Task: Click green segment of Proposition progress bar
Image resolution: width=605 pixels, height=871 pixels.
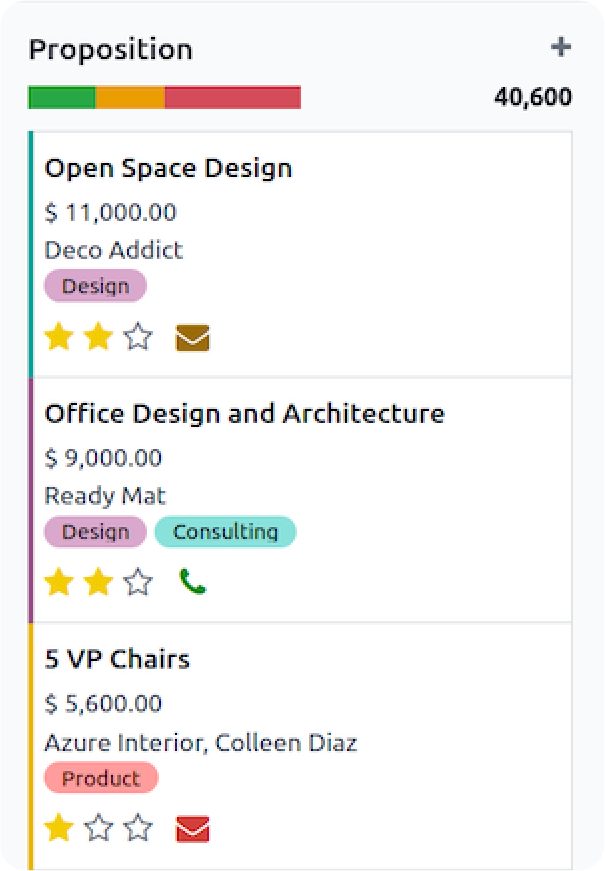Action: pos(62,97)
